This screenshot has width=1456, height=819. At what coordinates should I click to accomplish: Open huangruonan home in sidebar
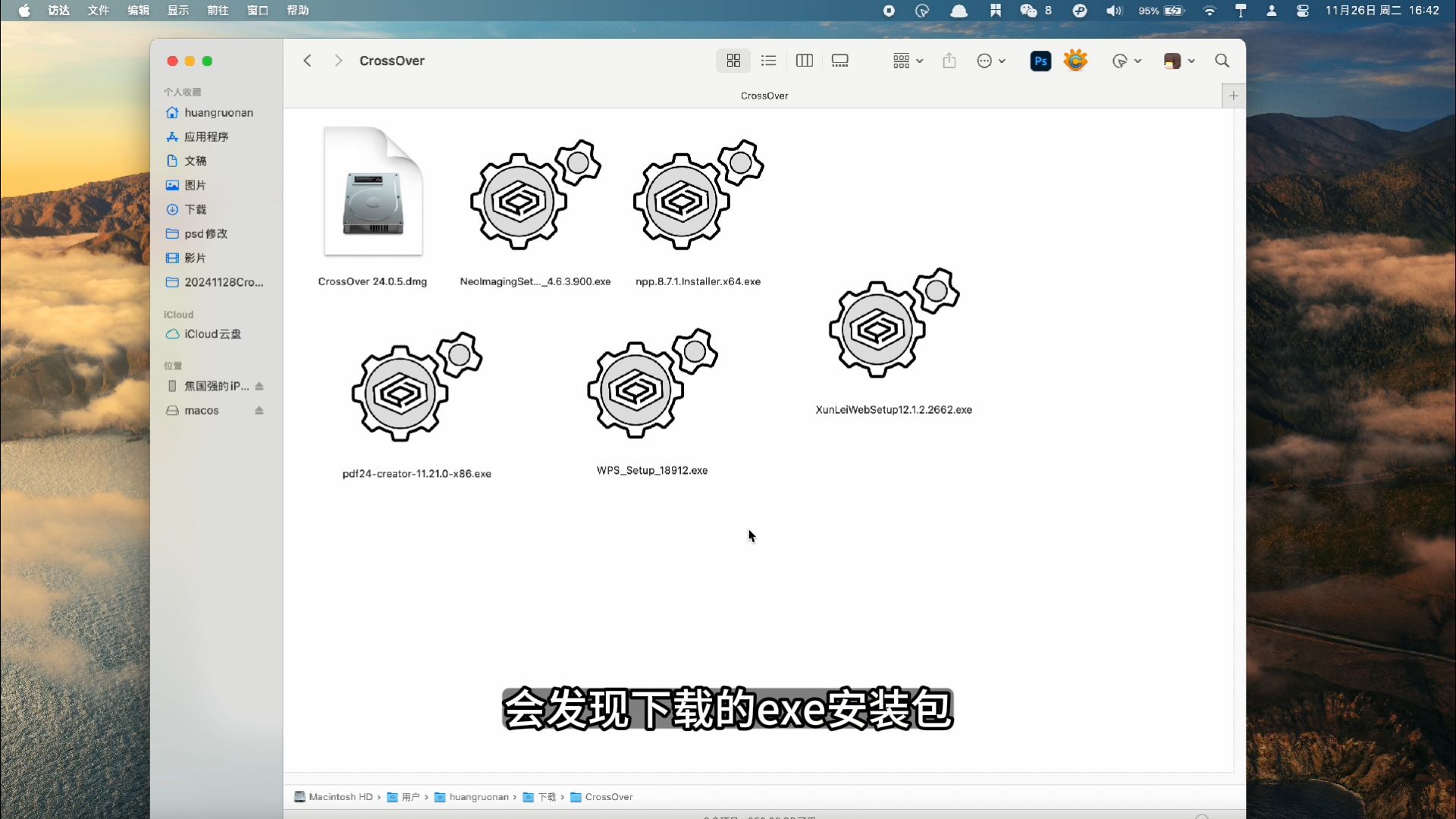click(209, 112)
